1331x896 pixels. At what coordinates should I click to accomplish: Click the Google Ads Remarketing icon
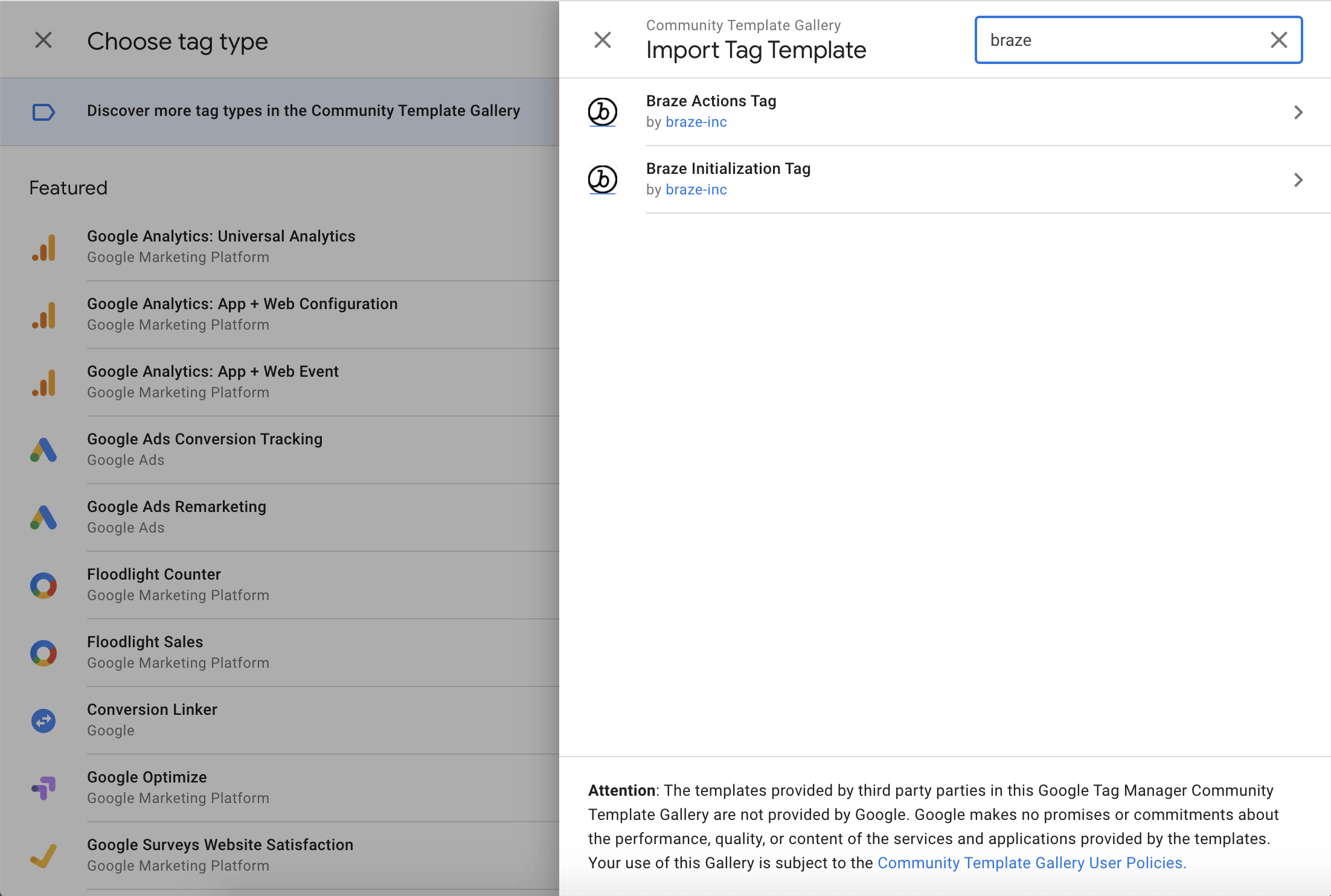coord(43,517)
